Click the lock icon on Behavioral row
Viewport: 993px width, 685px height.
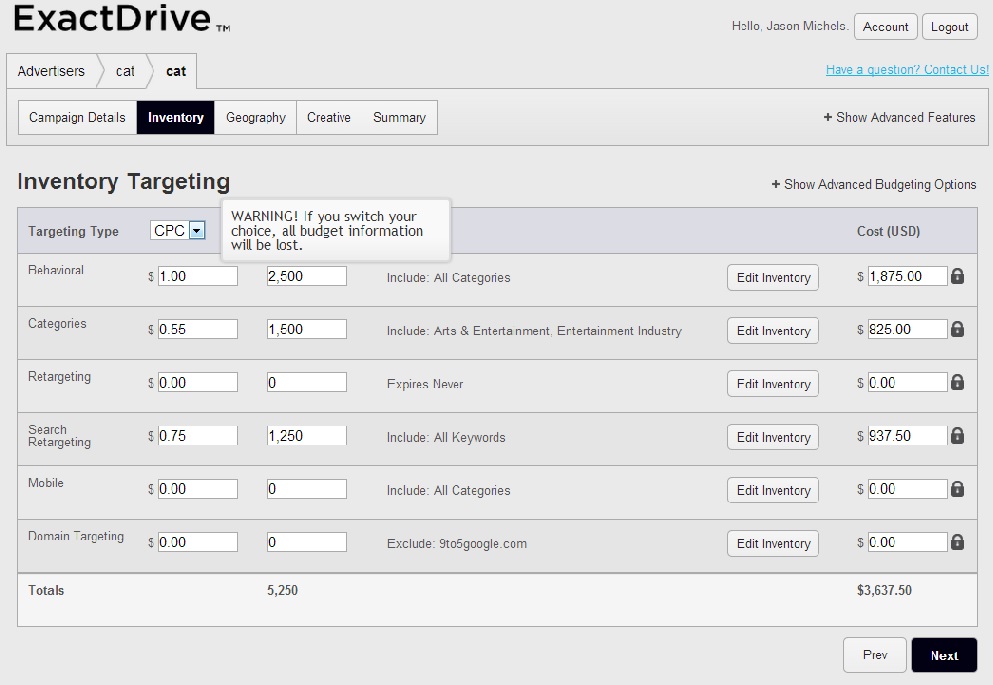tap(957, 276)
